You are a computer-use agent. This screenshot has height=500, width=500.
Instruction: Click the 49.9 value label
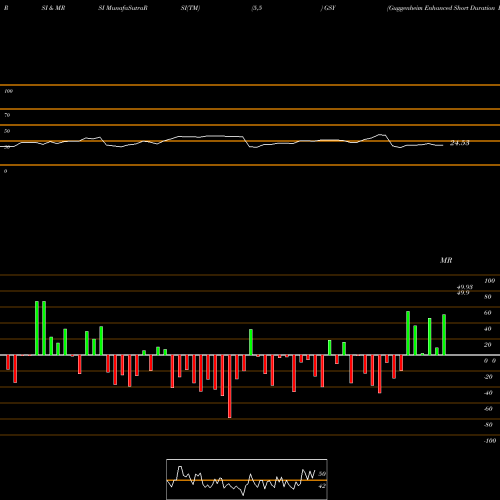463,293
